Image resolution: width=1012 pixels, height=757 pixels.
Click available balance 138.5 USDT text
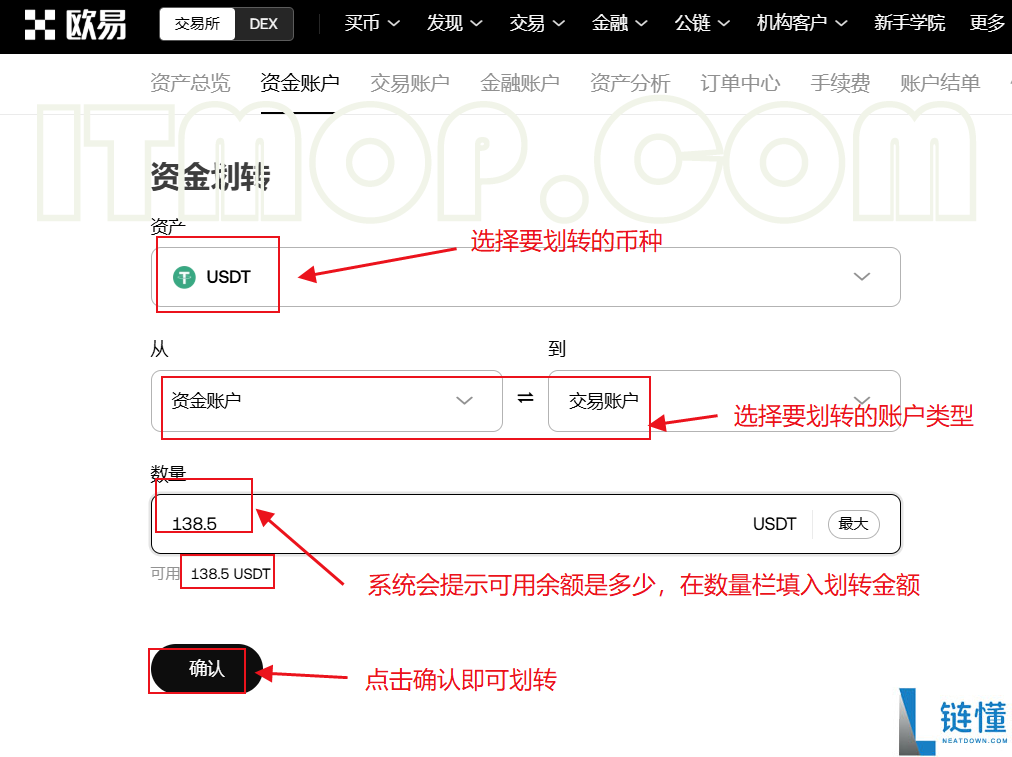(x=230, y=574)
